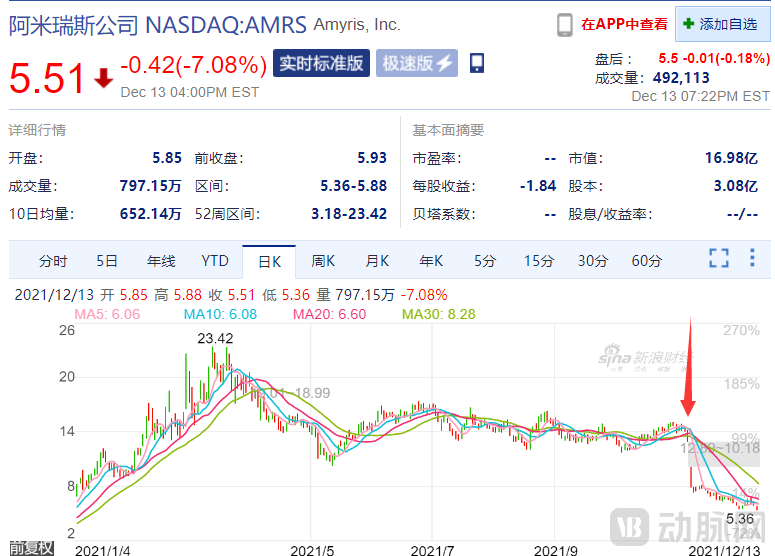This screenshot has width=775, height=556.
Task: Click the 前复权 adjustment selector
Action: tap(30, 547)
